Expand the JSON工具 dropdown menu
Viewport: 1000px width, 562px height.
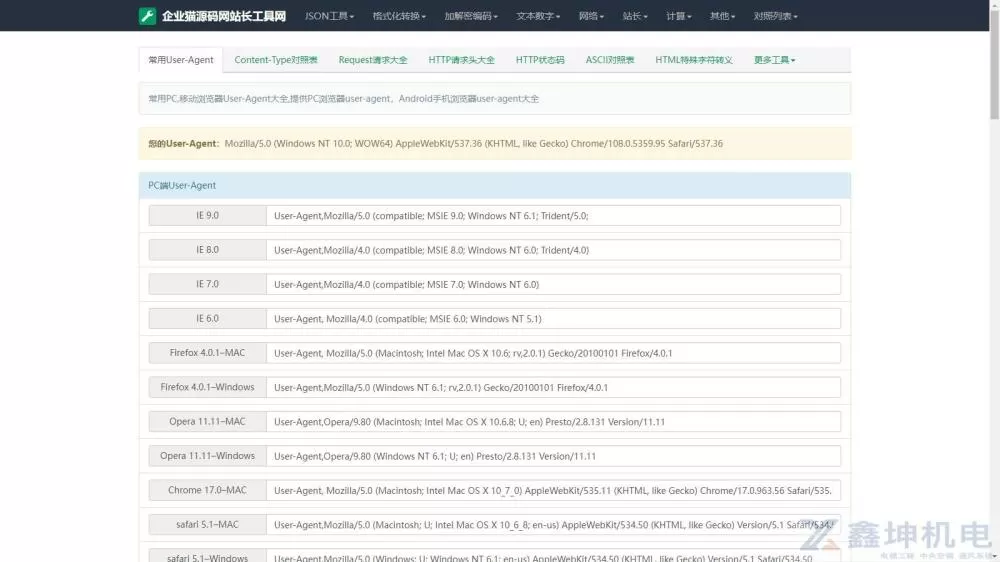pyautogui.click(x=329, y=16)
